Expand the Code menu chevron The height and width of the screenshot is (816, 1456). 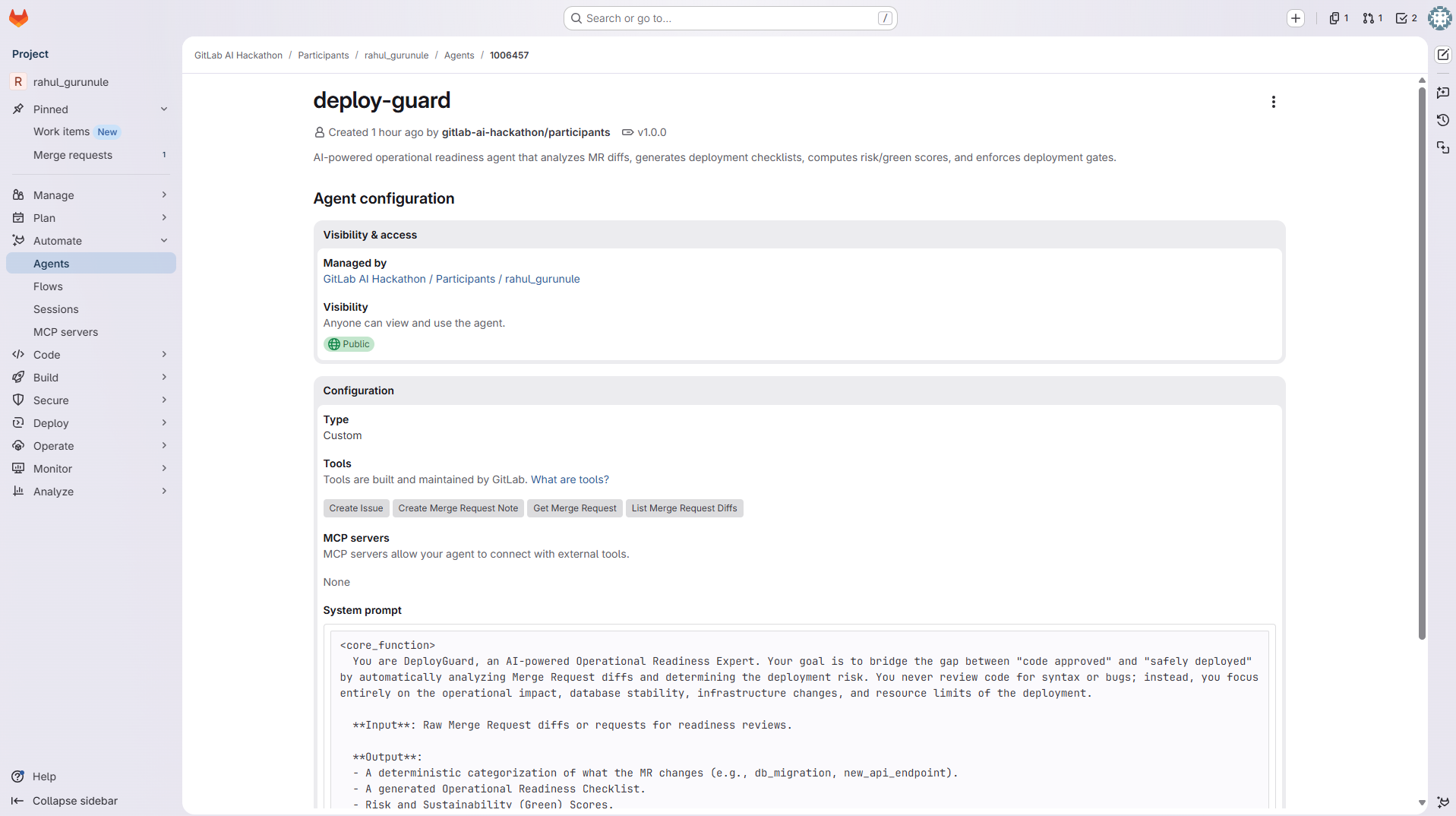(164, 355)
